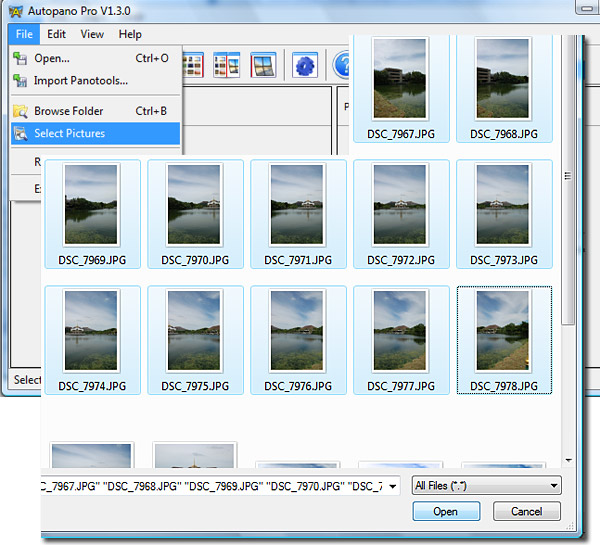Choose Browse Folder menu entry

tap(96, 111)
